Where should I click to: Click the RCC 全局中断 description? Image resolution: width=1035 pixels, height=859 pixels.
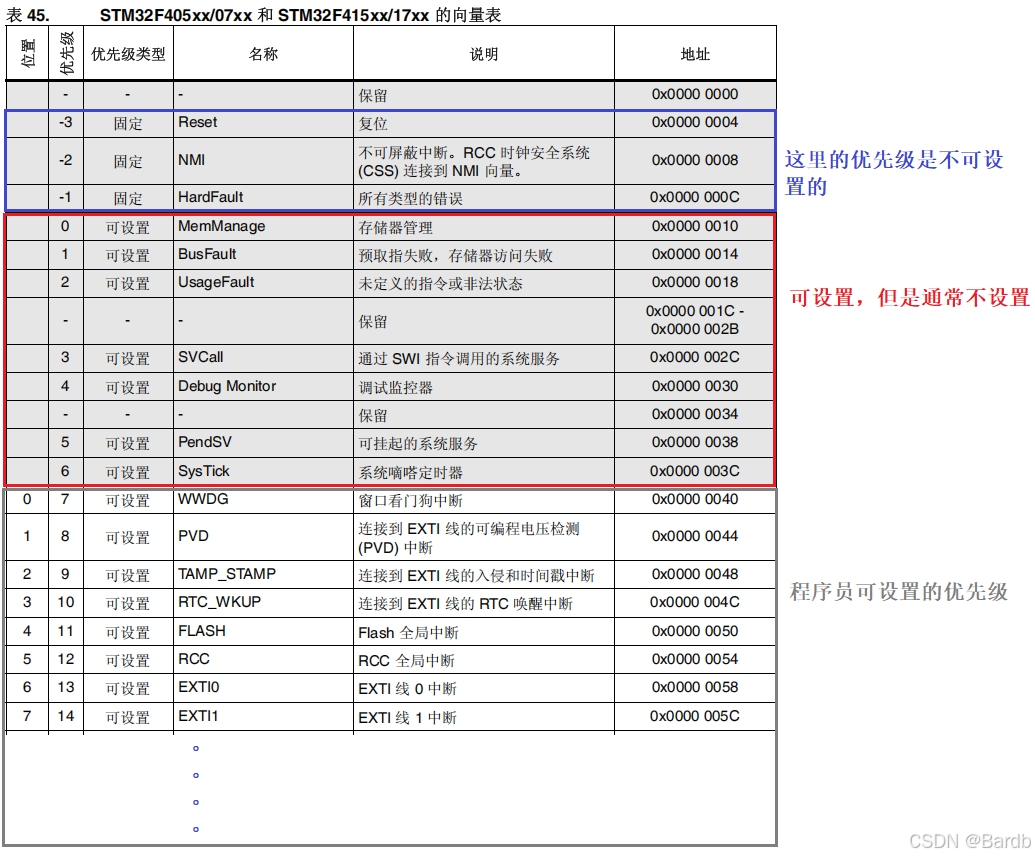pyautogui.click(x=407, y=661)
